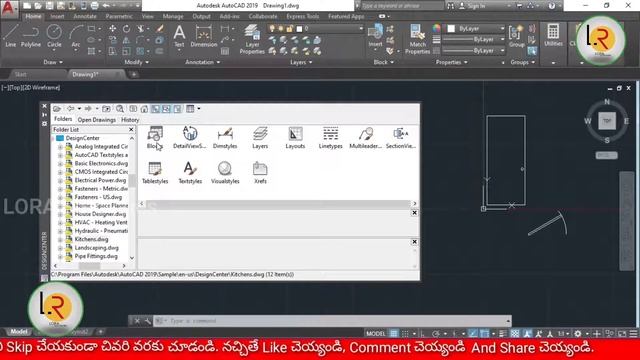This screenshot has width=640, height=360.
Task: Close the Folder List pane
Action: coord(131,129)
